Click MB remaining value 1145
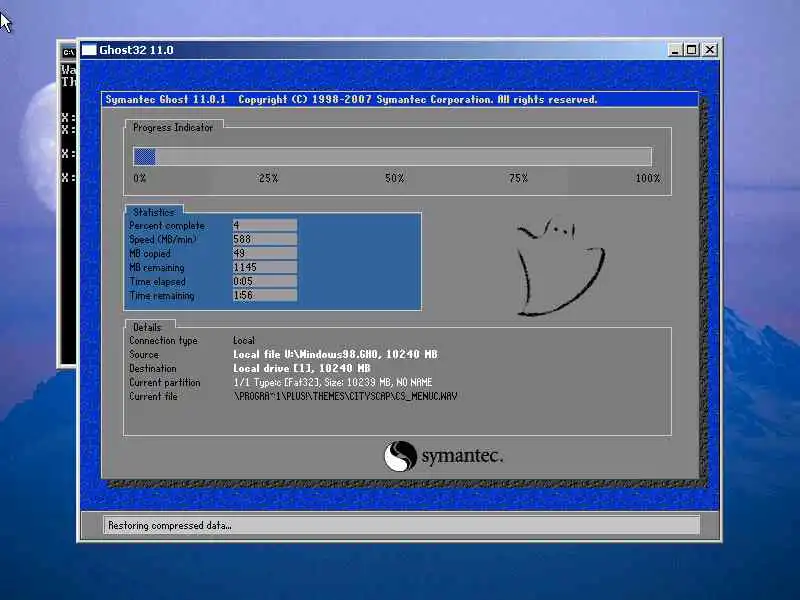Image resolution: width=800 pixels, height=600 pixels. [x=265, y=267]
